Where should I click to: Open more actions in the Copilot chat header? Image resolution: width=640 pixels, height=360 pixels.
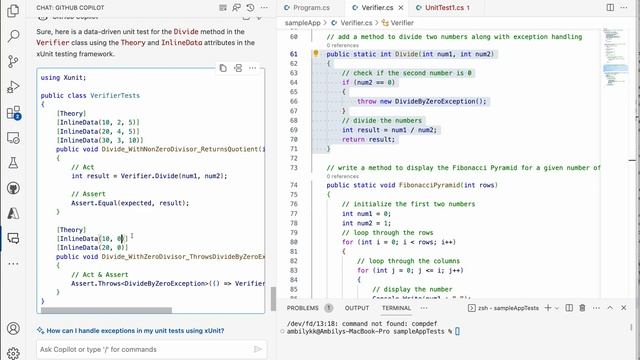pos(264,7)
